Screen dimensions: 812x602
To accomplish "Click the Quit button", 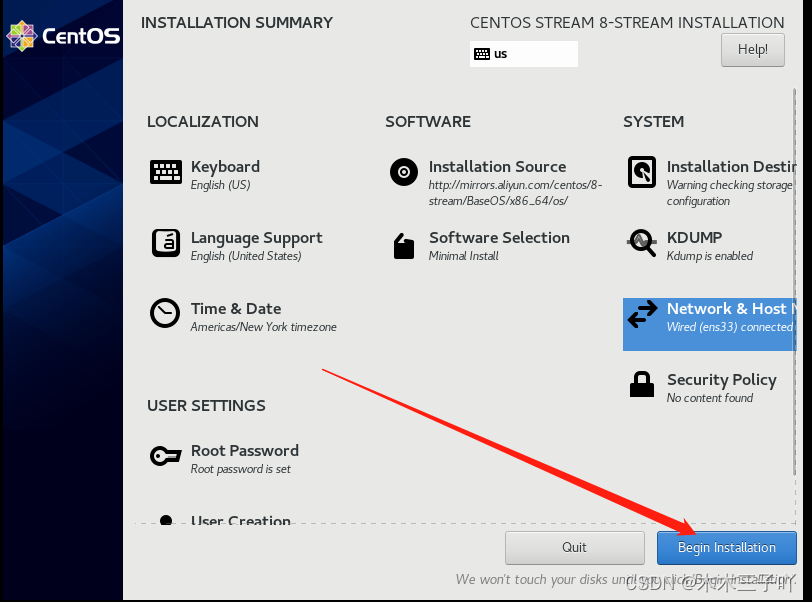I will pos(574,548).
